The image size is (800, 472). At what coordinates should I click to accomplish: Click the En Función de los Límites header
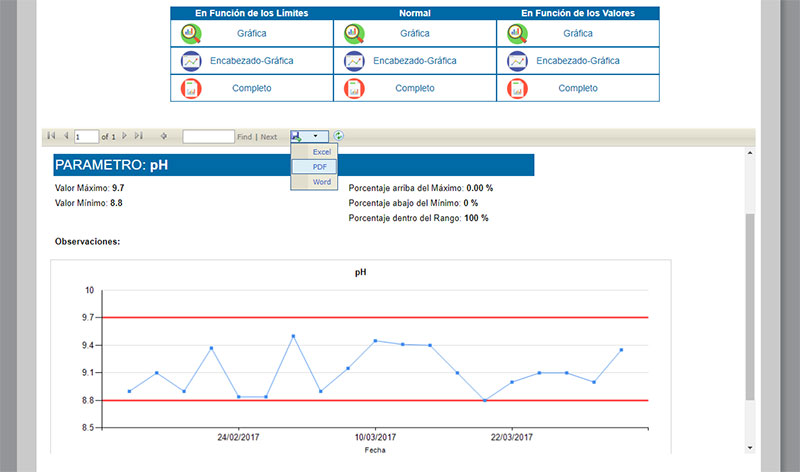[252, 13]
